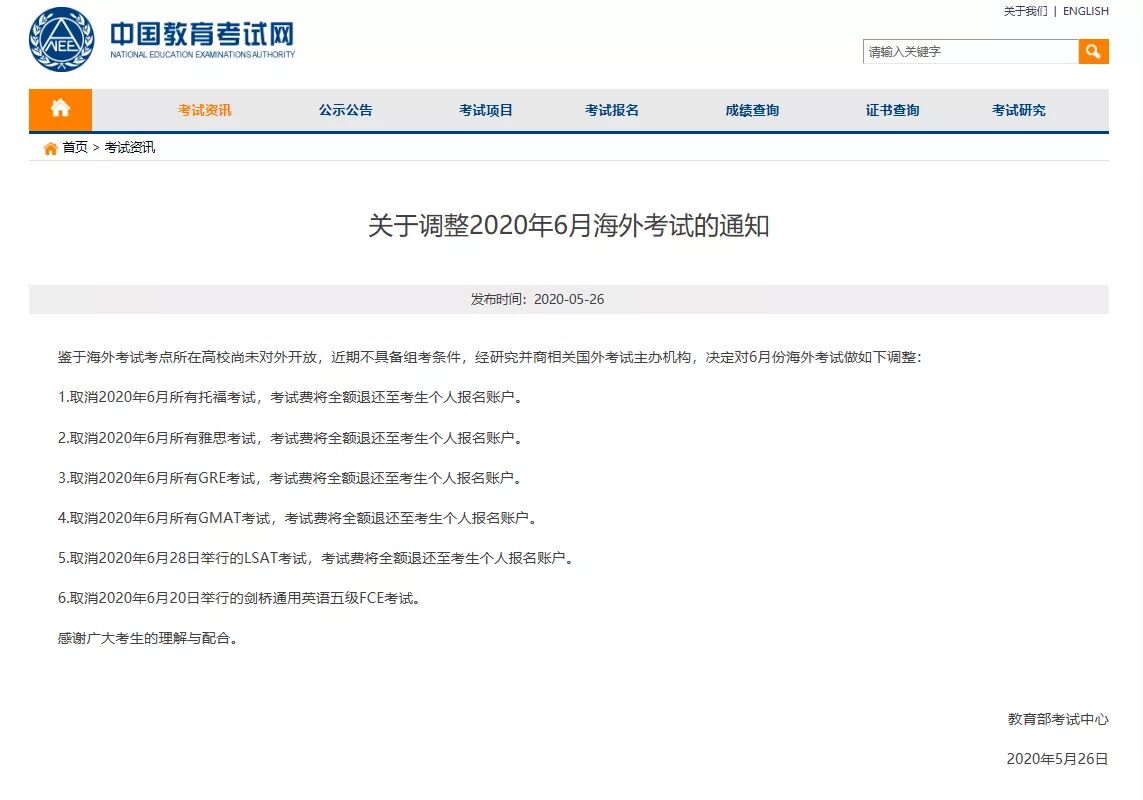Click the 中国教育考试网 site title

click(202, 34)
